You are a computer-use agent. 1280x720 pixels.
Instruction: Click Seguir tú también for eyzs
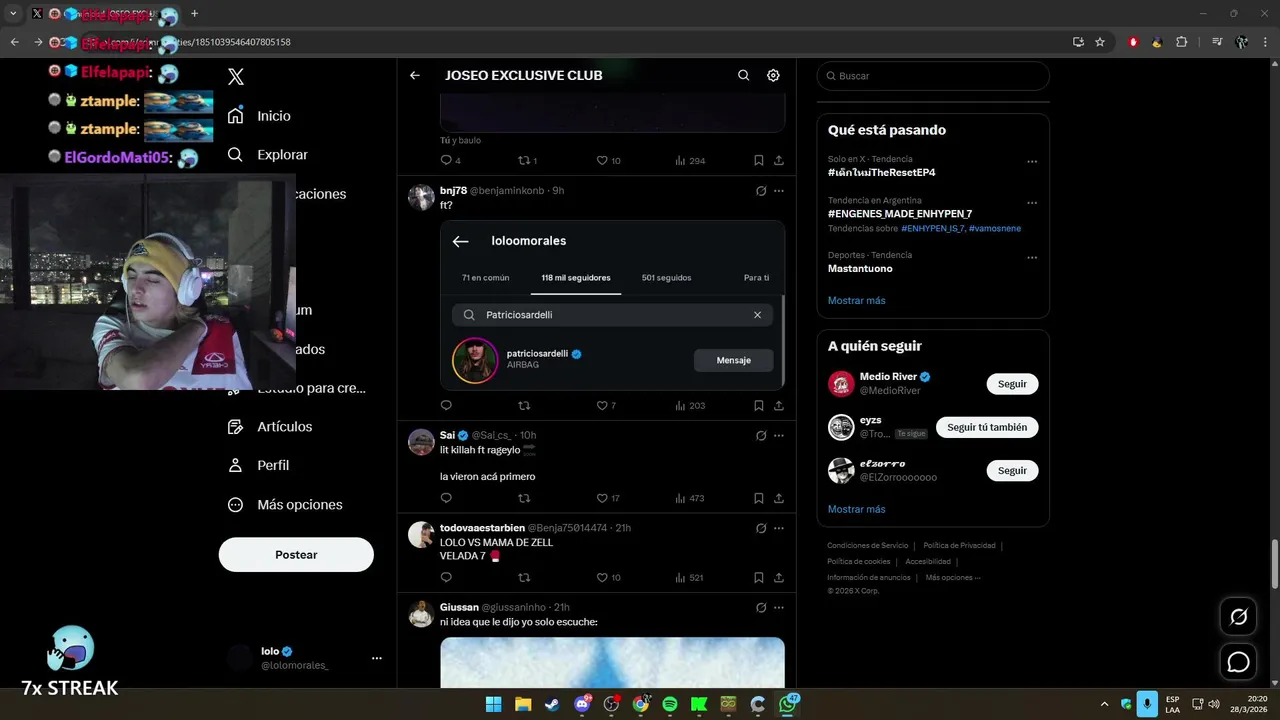(x=987, y=427)
